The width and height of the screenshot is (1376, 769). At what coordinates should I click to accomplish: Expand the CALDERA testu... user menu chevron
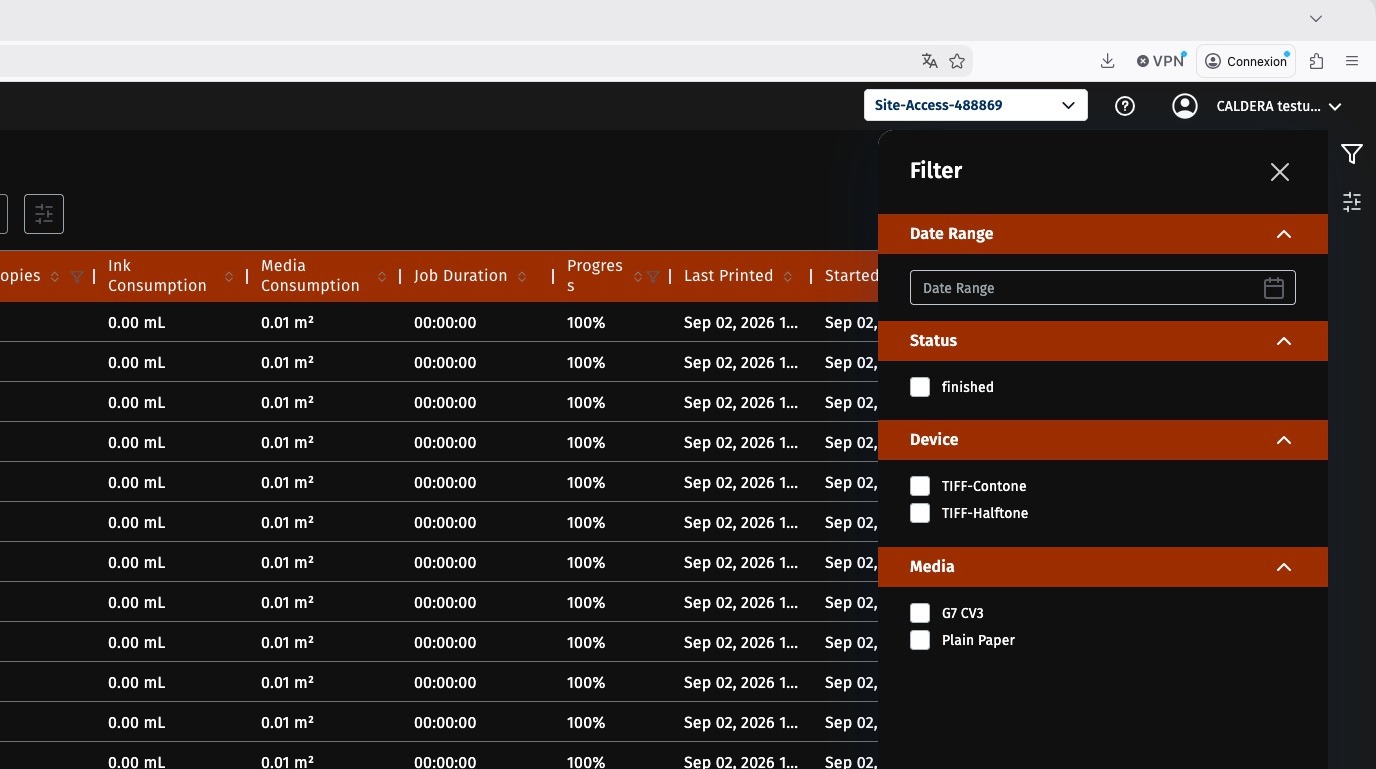(x=1335, y=106)
